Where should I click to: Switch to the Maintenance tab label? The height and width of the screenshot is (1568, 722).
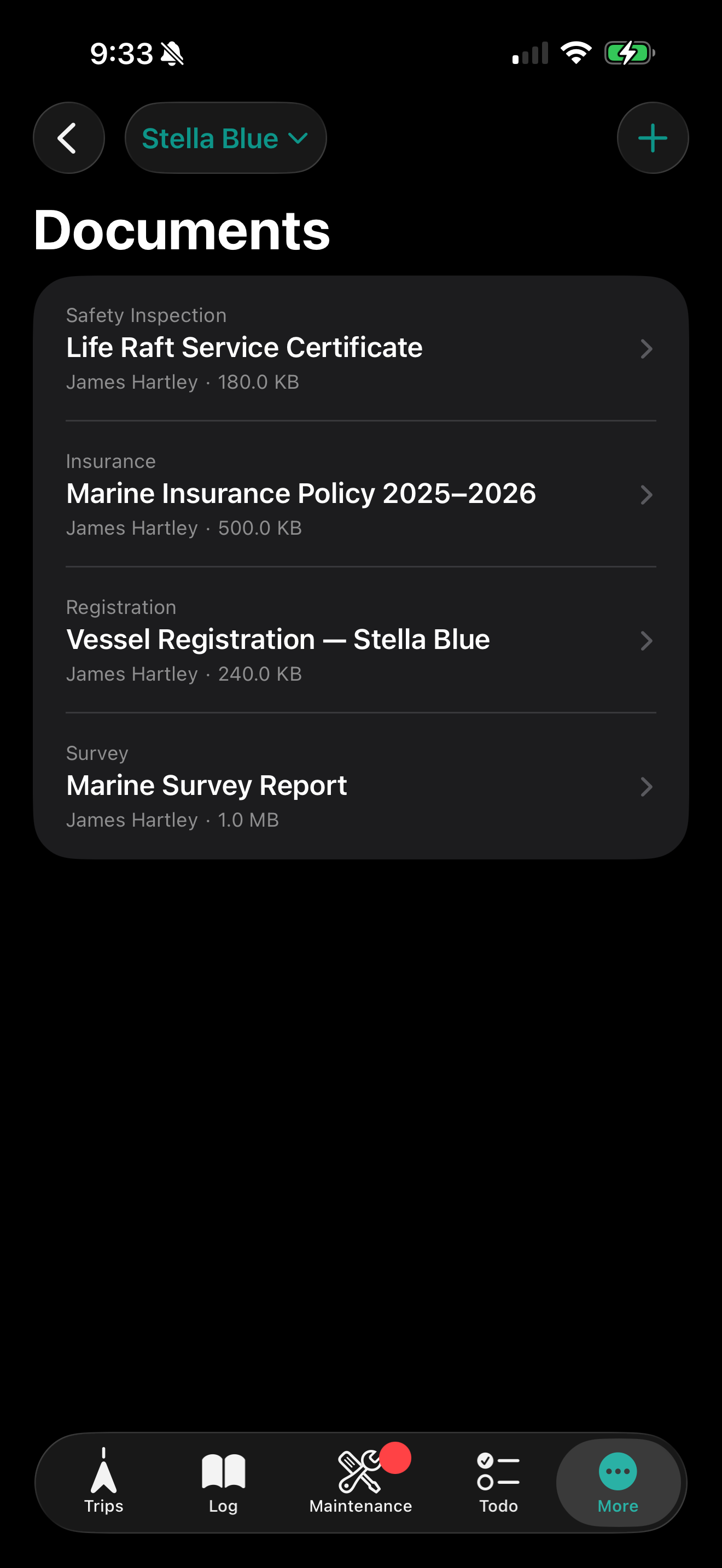pos(360,1506)
